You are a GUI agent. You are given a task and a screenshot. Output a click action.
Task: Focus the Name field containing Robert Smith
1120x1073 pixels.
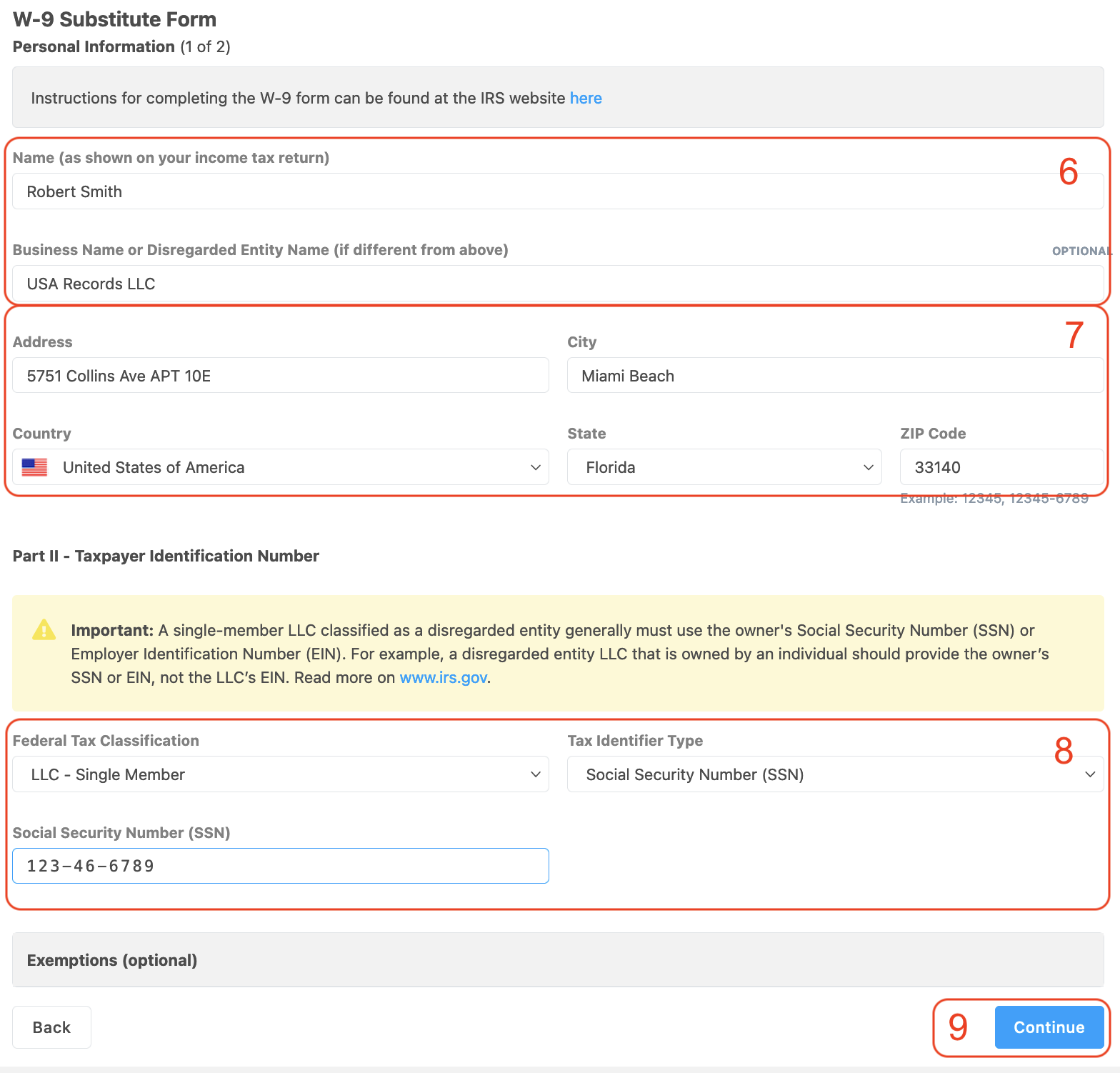point(557,191)
